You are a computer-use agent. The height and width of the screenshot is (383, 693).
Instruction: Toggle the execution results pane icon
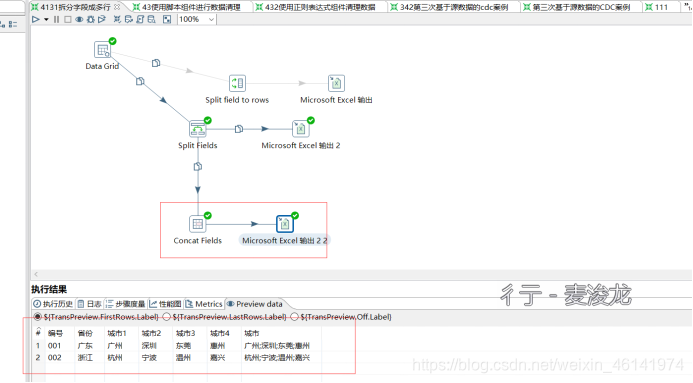(167, 19)
